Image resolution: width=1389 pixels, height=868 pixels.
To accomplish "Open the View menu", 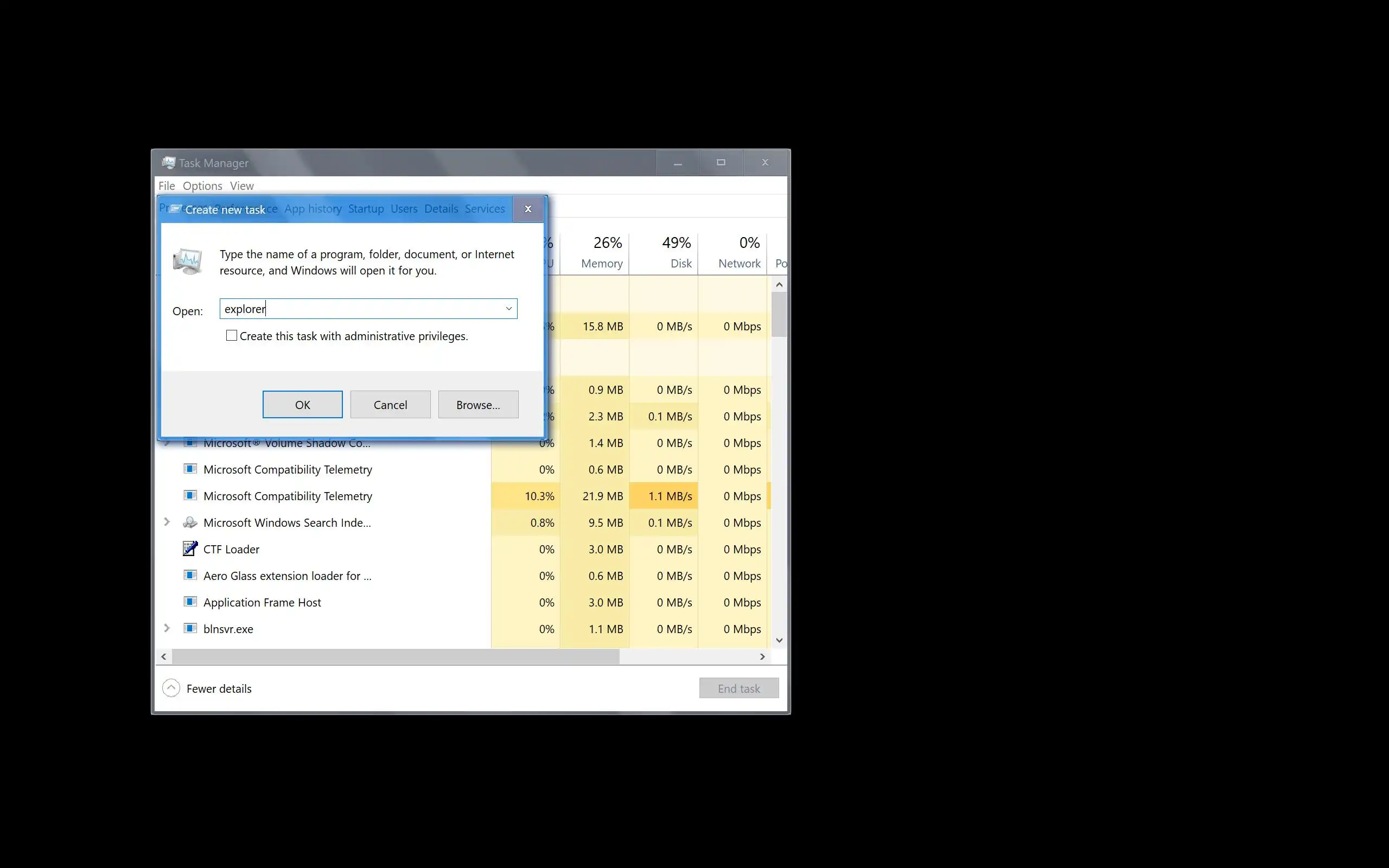I will 241,186.
